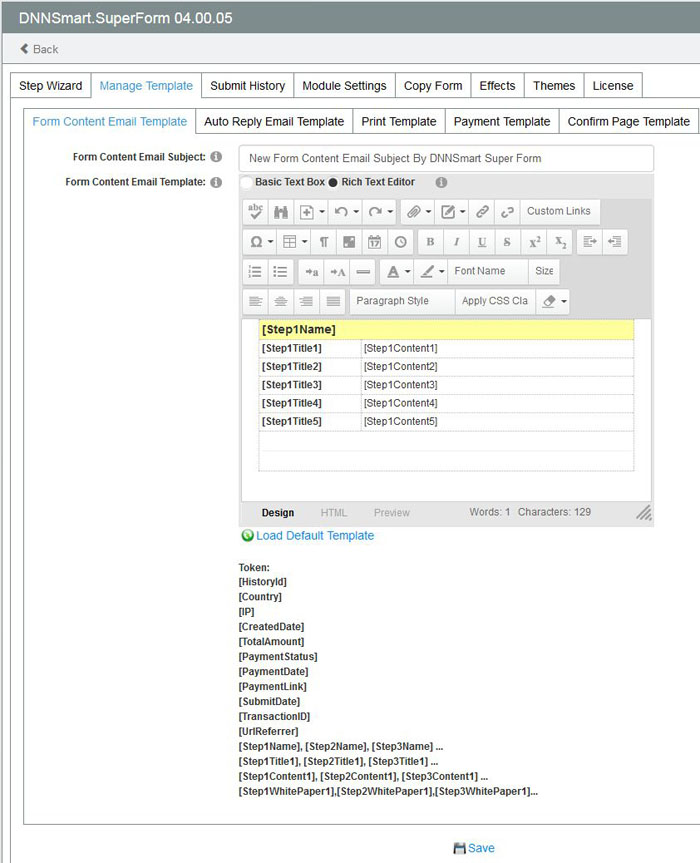Show paragraph formatting marks

click(x=324, y=242)
